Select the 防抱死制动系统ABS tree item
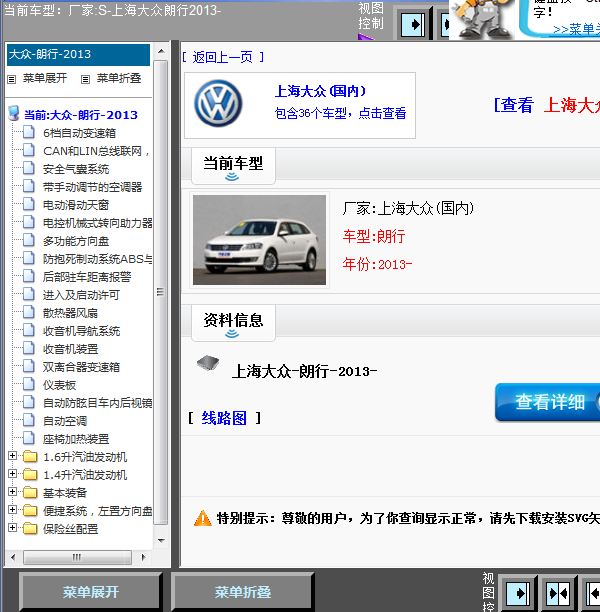 pyautogui.click(x=97, y=258)
